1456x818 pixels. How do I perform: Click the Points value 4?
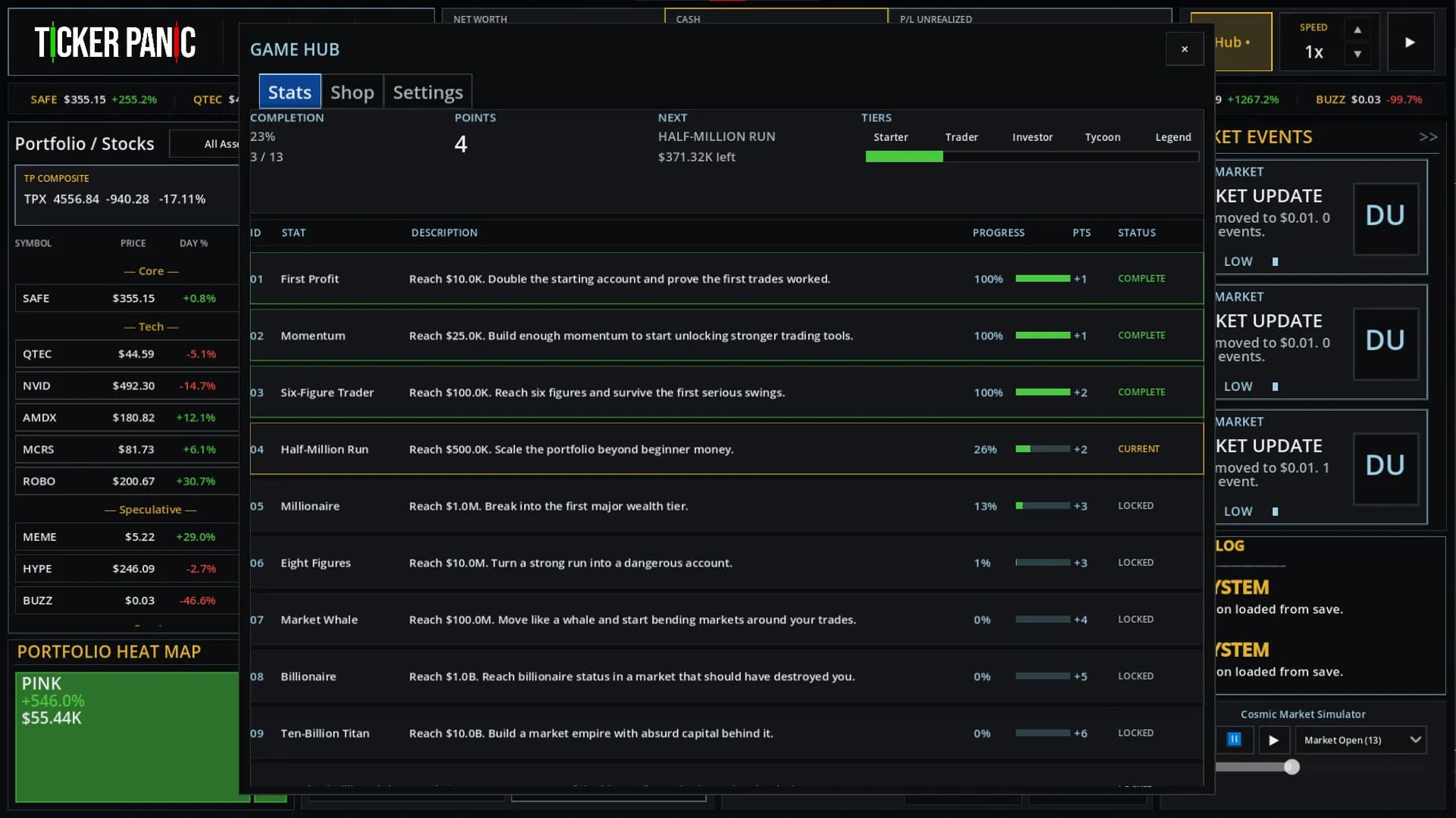click(x=460, y=144)
